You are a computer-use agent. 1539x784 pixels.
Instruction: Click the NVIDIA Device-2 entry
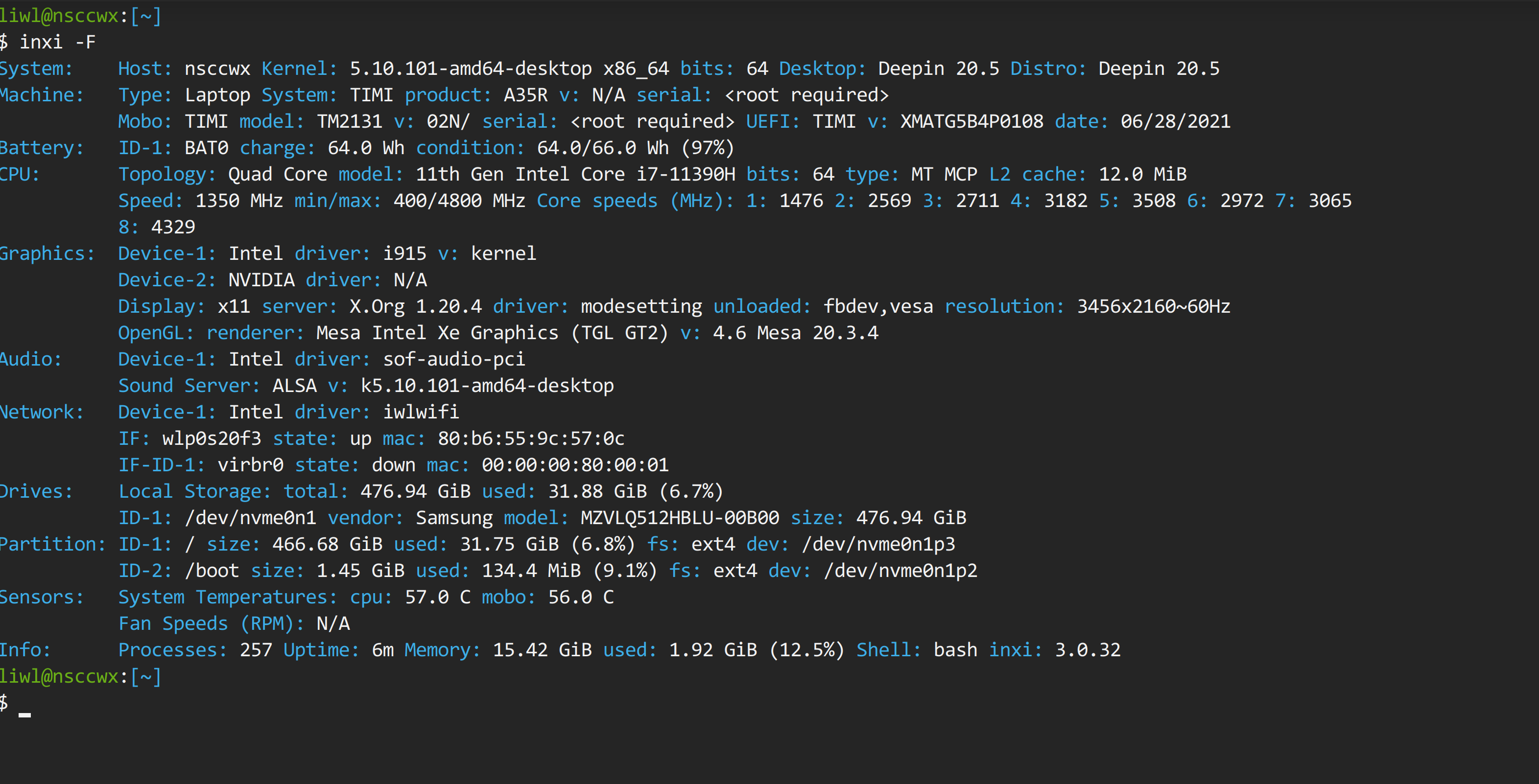[261, 280]
